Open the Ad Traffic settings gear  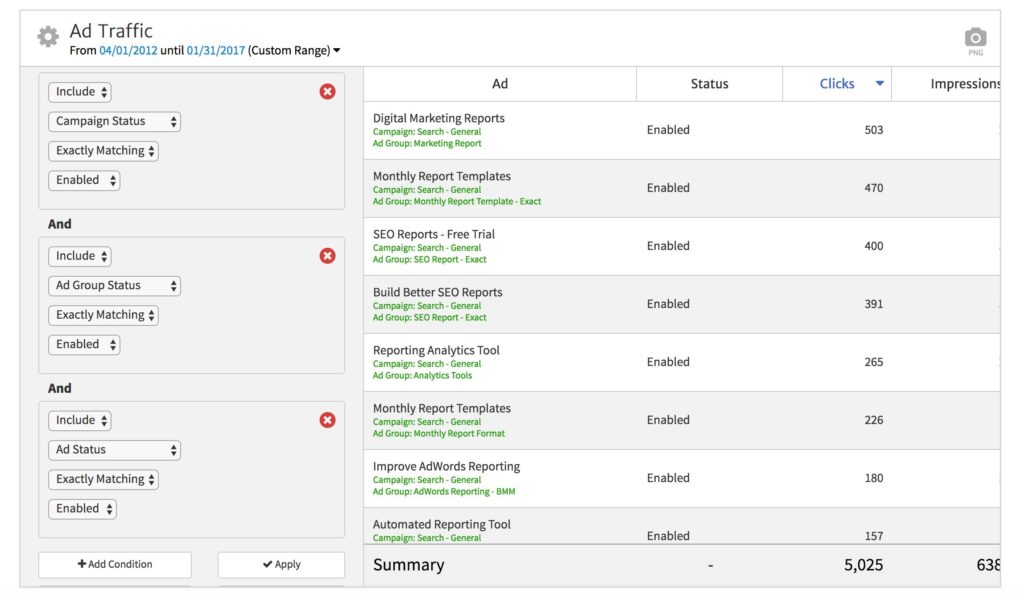coord(47,37)
